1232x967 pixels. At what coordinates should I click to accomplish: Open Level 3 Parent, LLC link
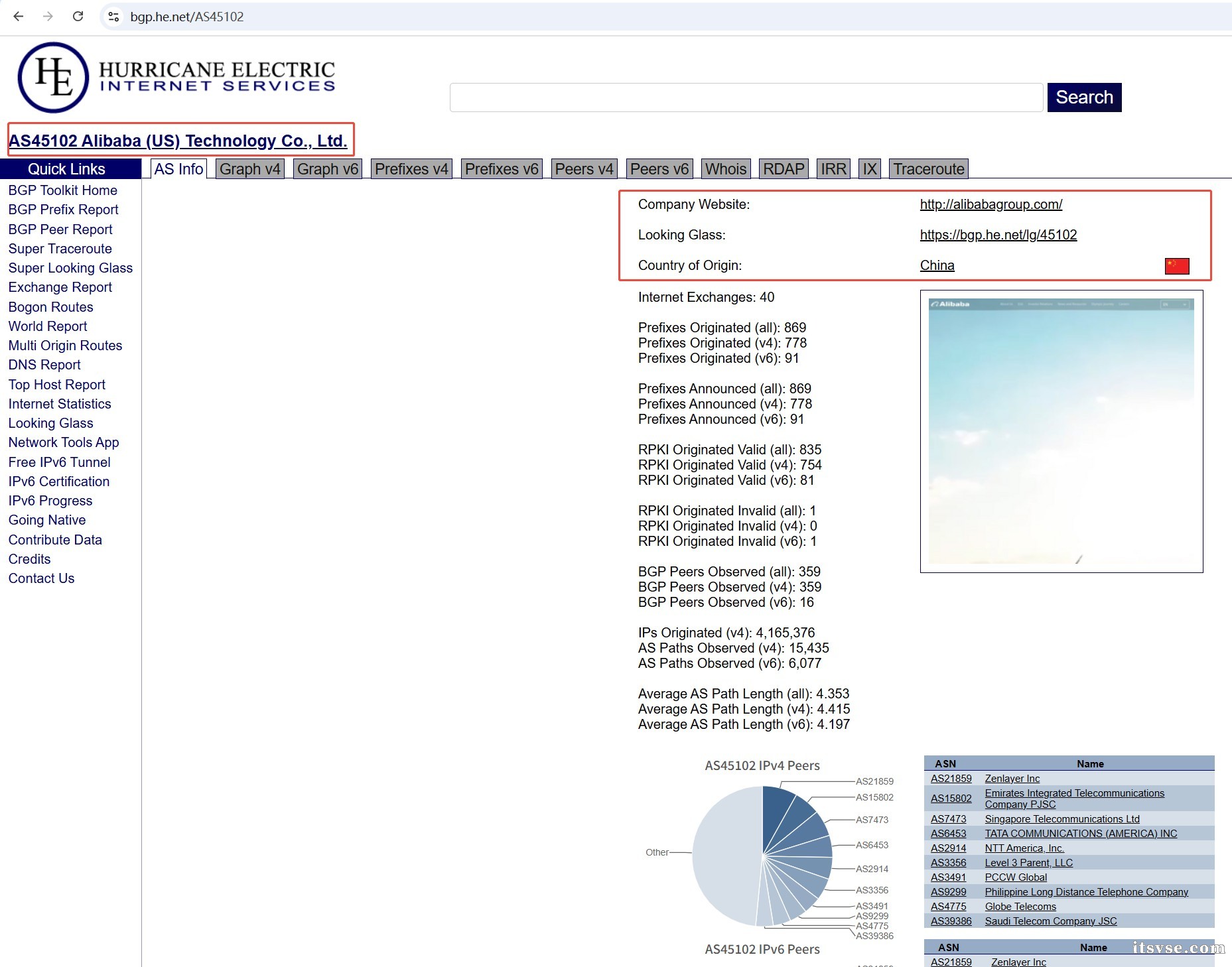coord(1029,863)
